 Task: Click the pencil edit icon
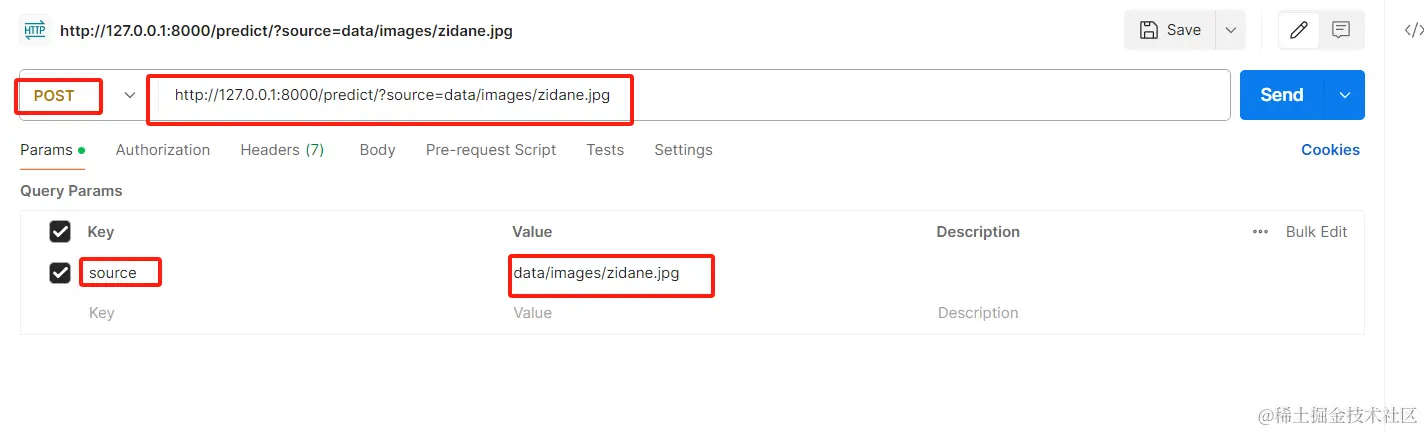point(1299,30)
